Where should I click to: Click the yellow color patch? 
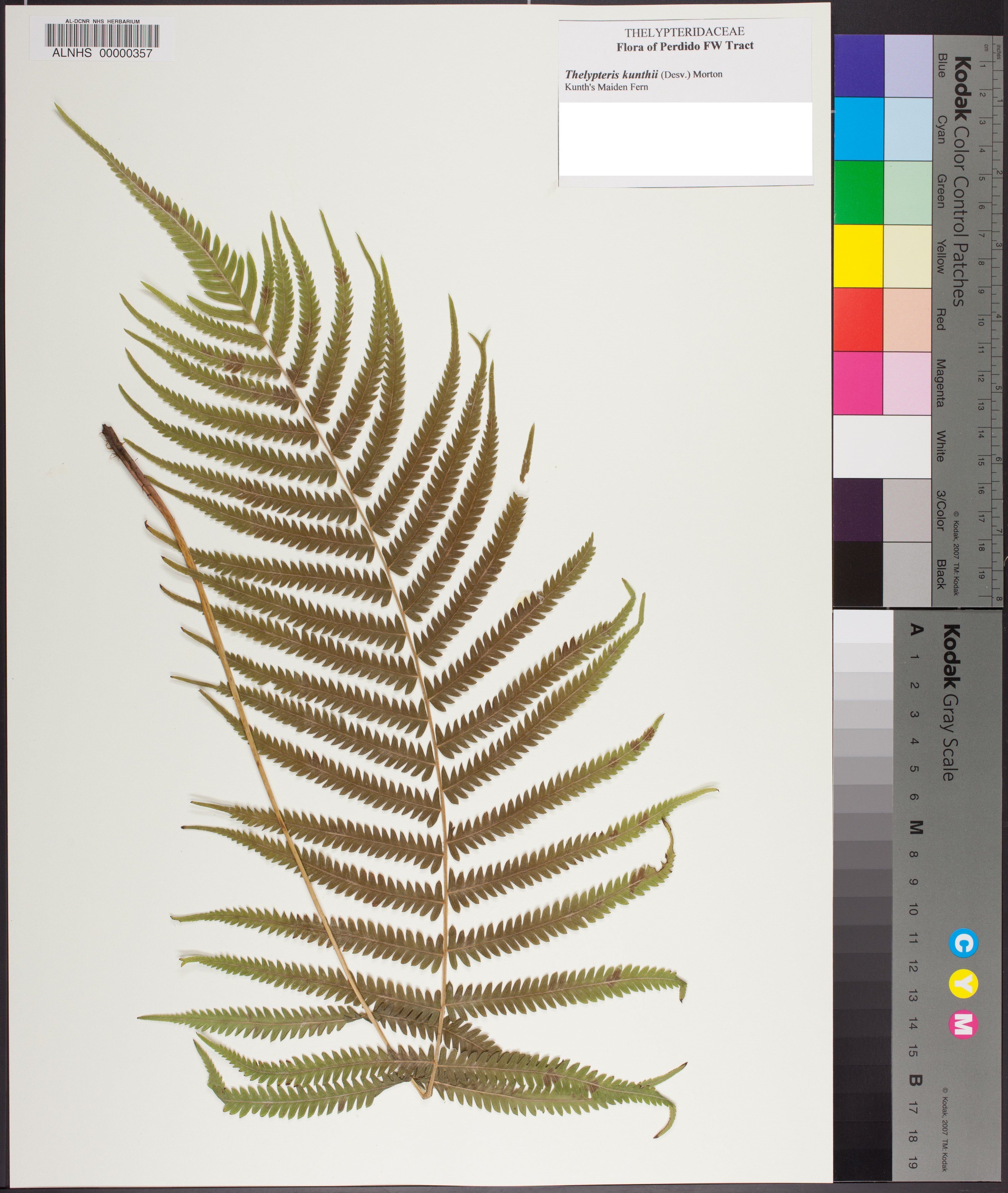pyautogui.click(x=858, y=255)
